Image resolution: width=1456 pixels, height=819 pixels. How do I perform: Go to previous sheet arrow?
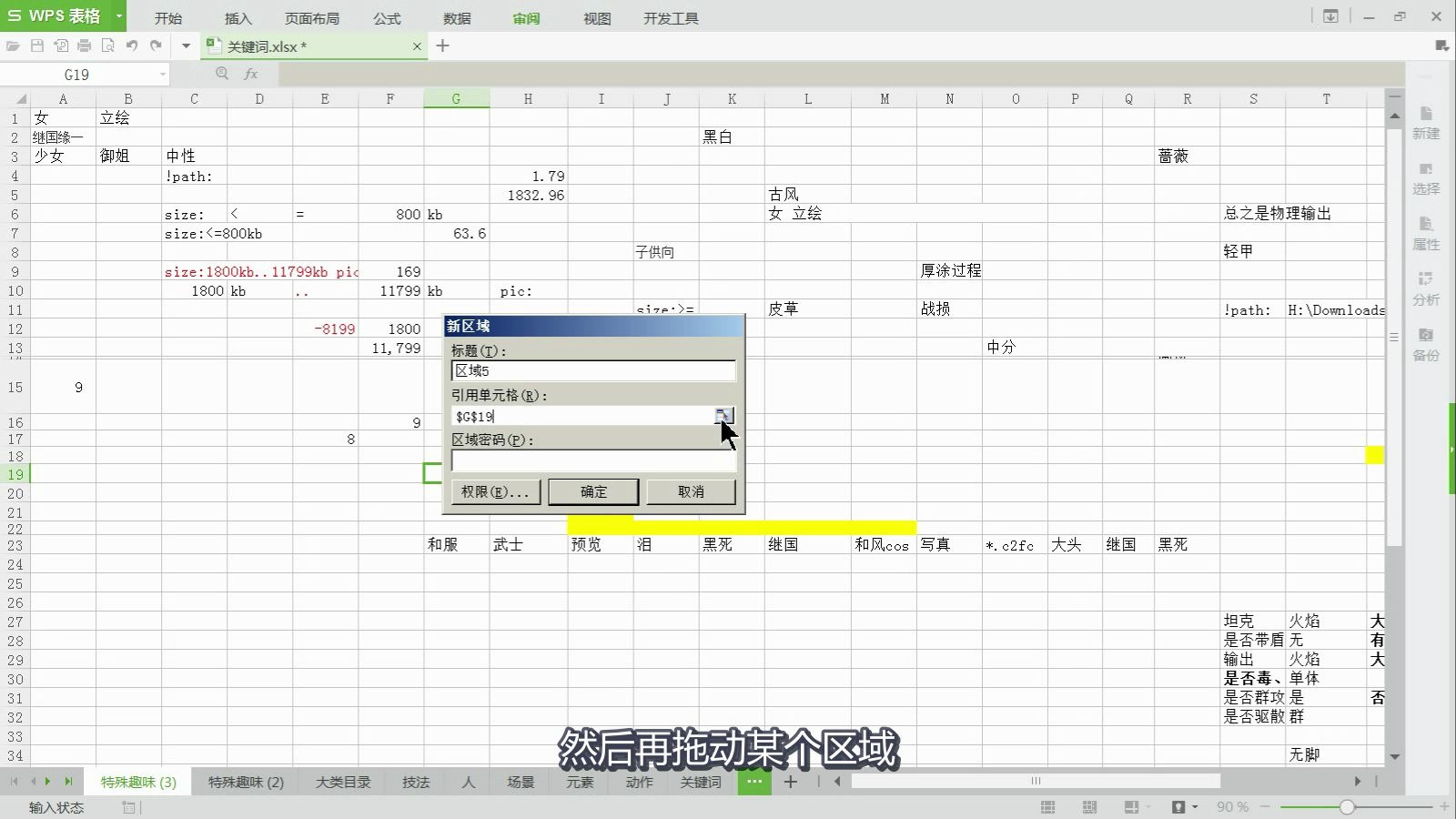point(33,782)
